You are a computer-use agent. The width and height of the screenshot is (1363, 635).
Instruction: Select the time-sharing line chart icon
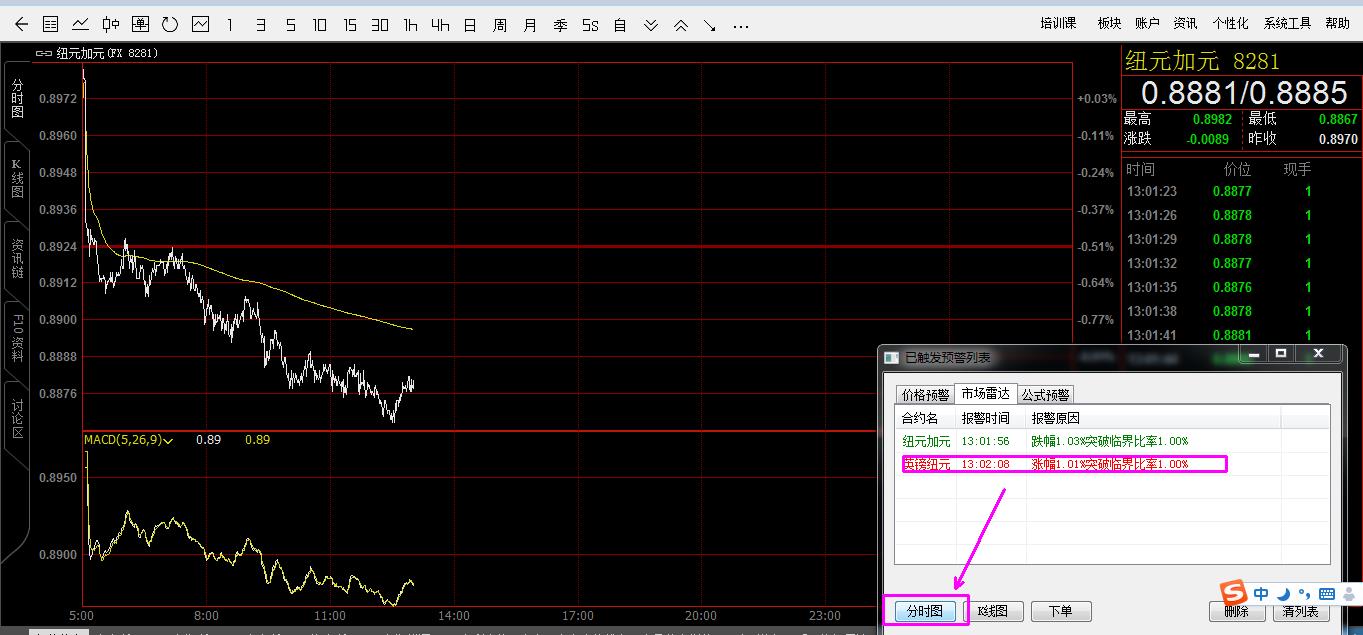pyautogui.click(x=80, y=24)
